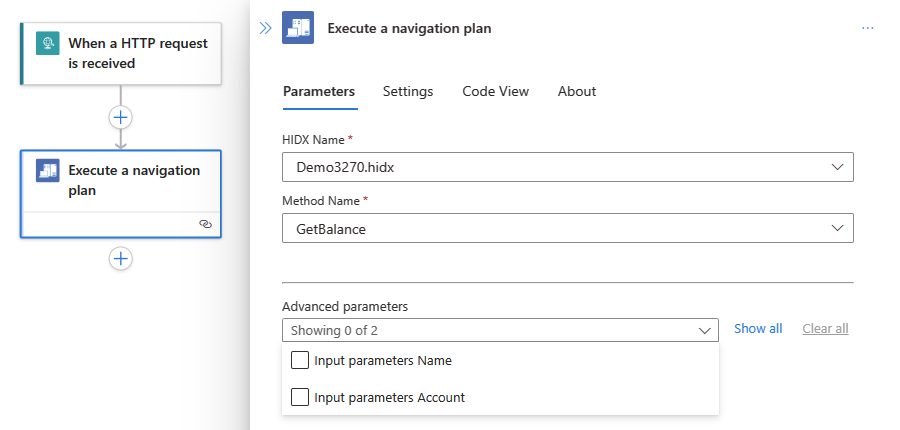The width and height of the screenshot is (900, 430).
Task: Switch to the Settings tab
Action: (408, 91)
